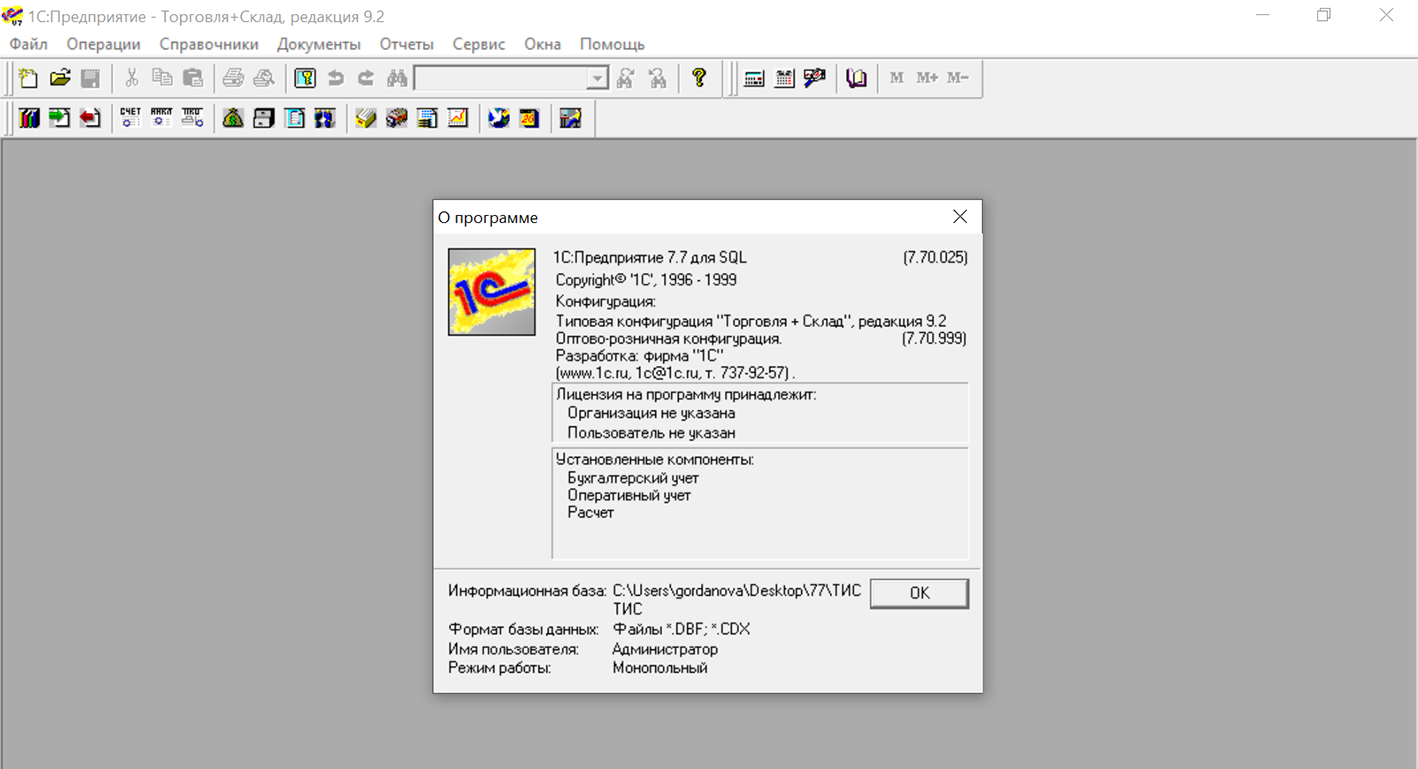Click the Redo arrow icon
1418x769 pixels.
coord(366,78)
